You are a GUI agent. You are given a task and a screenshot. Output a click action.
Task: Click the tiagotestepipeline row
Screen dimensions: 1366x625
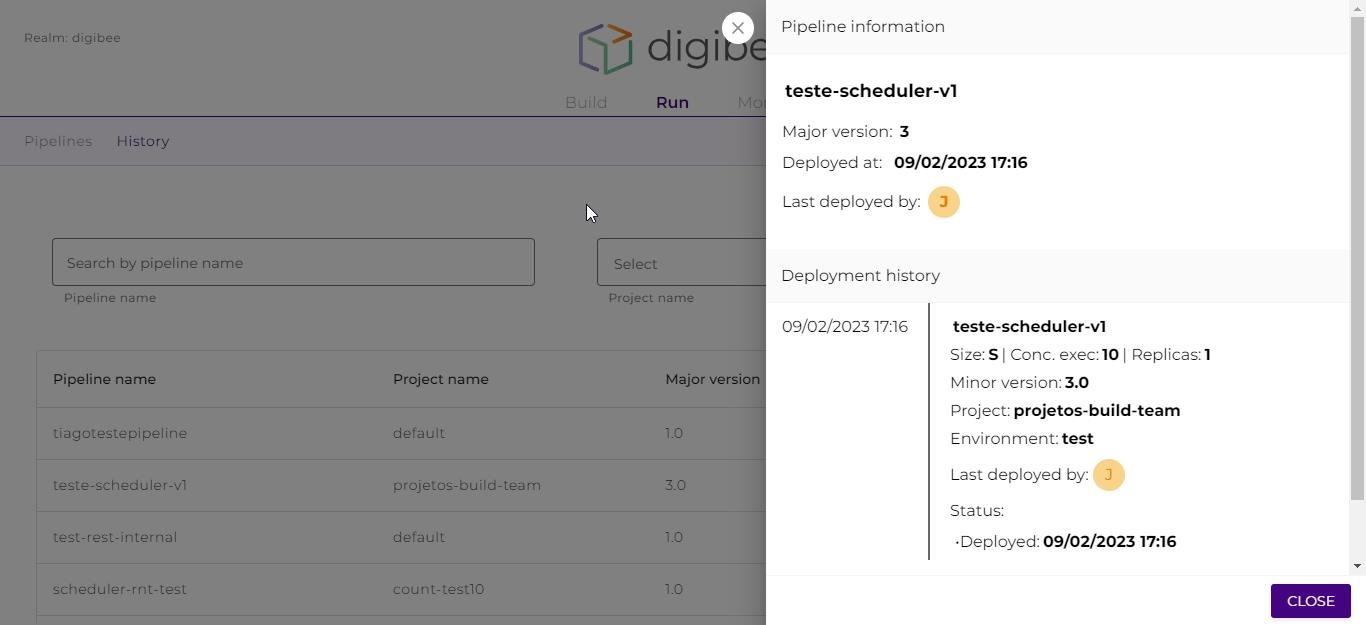[120, 433]
